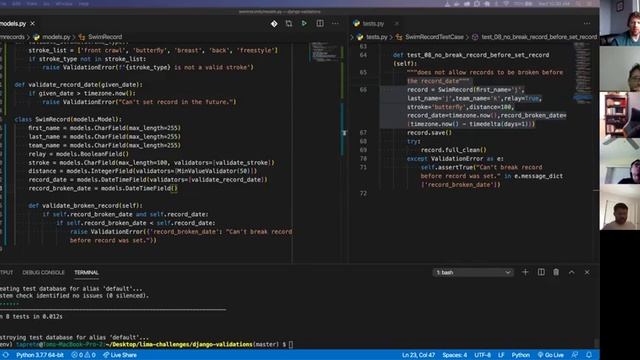Viewport: 640px width, 360px height.
Task: Split the models.py editor to the right
Action: tap(320, 24)
